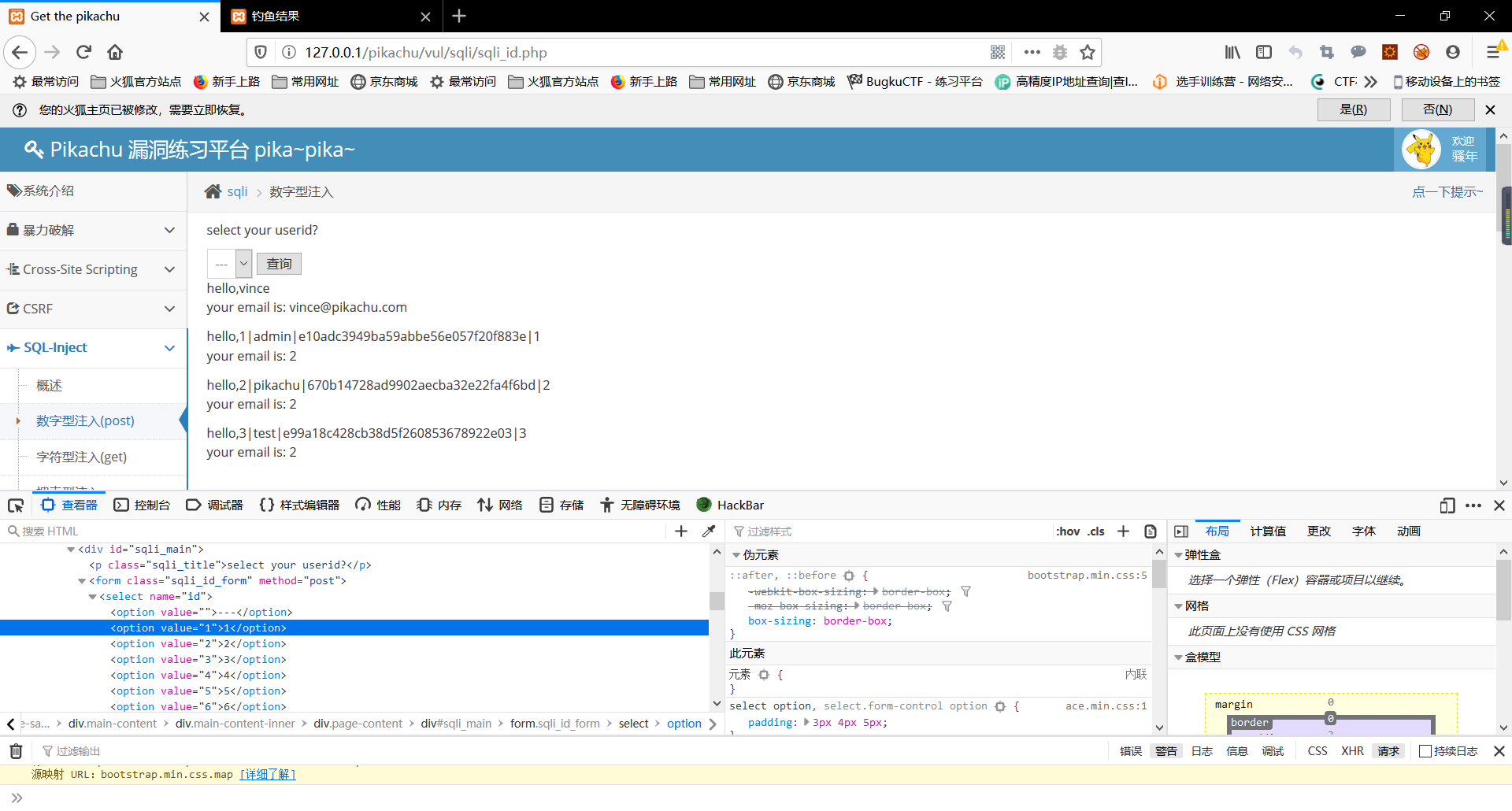The width and height of the screenshot is (1512, 811).
Task: Close the 钓鱼结果 tab
Action: point(425,17)
